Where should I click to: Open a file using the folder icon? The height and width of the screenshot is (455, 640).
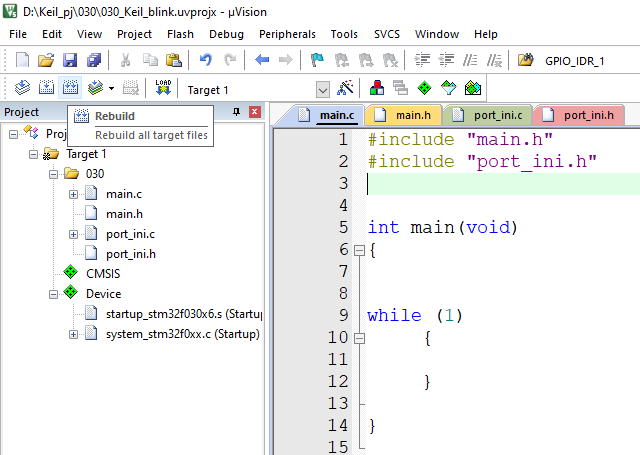(46, 60)
